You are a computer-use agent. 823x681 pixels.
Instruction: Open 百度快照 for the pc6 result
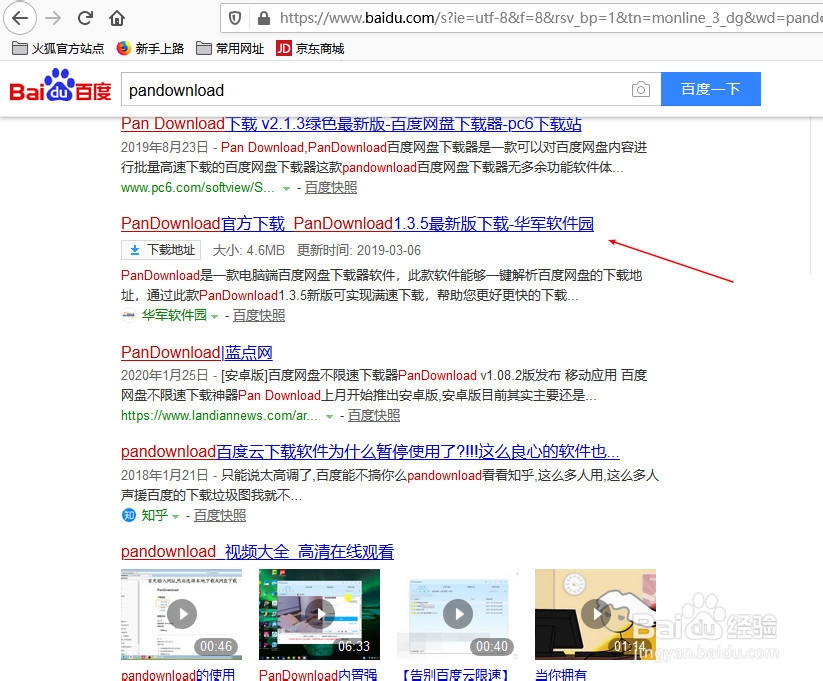pyautogui.click(x=331, y=187)
